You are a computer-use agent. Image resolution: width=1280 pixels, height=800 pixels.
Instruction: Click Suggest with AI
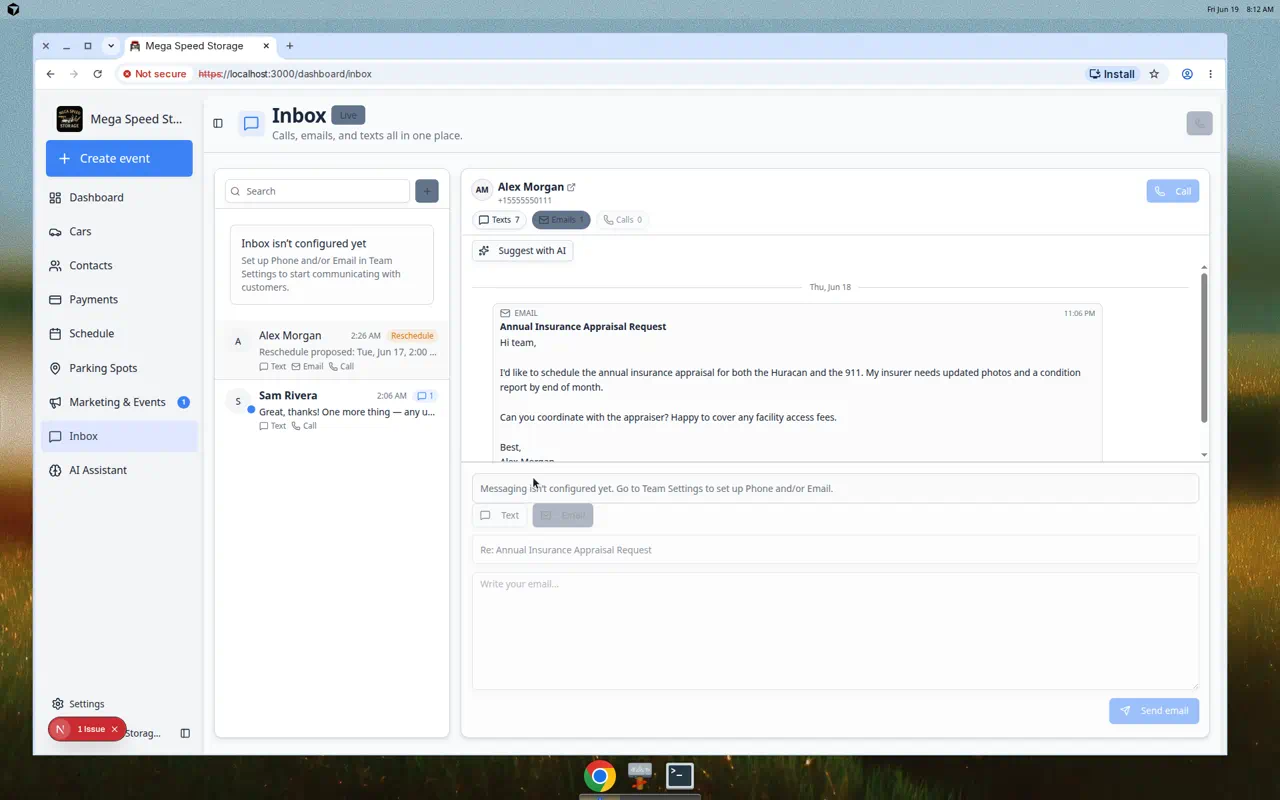pos(523,251)
